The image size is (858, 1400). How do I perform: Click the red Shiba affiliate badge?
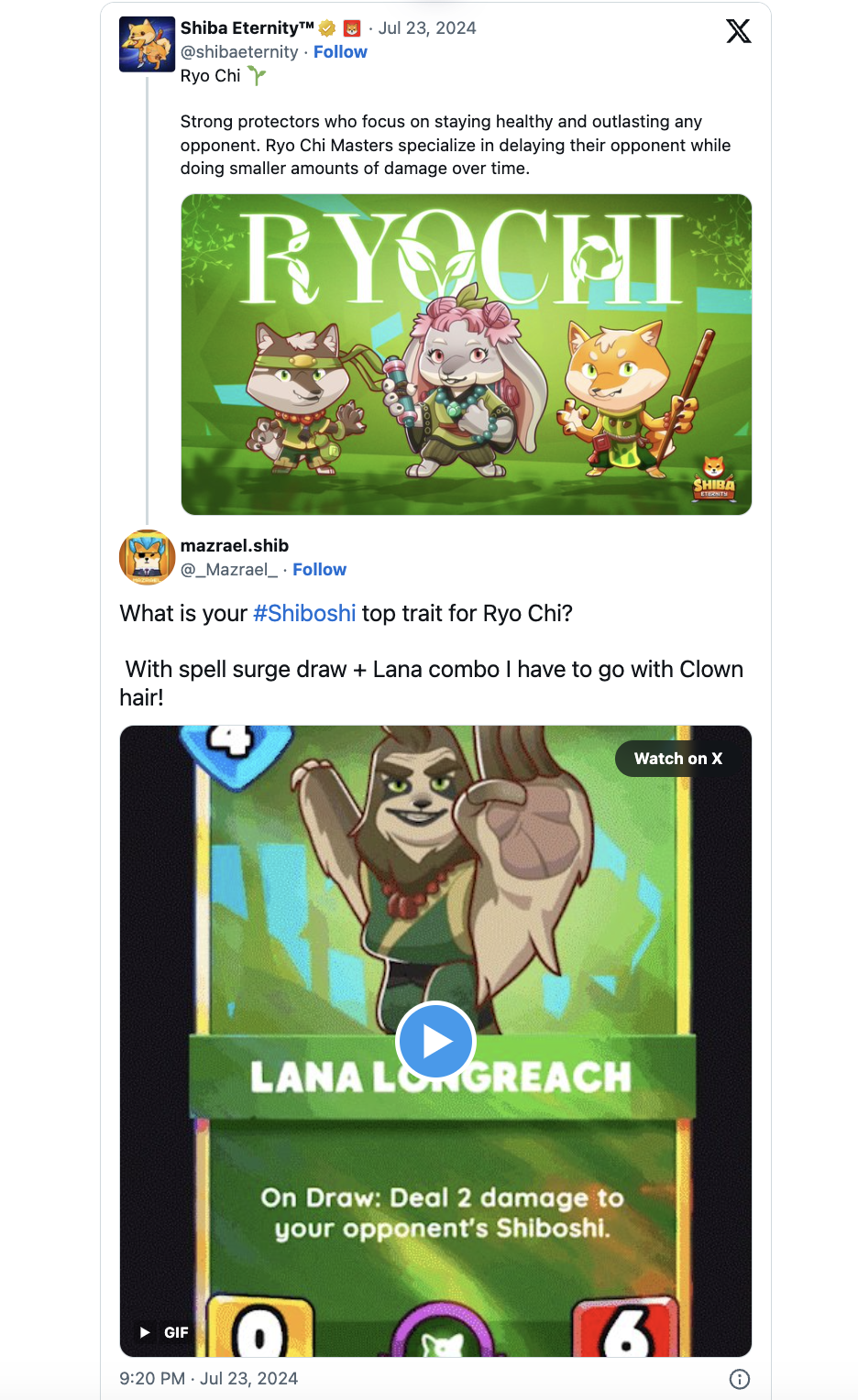pyautogui.click(x=352, y=28)
